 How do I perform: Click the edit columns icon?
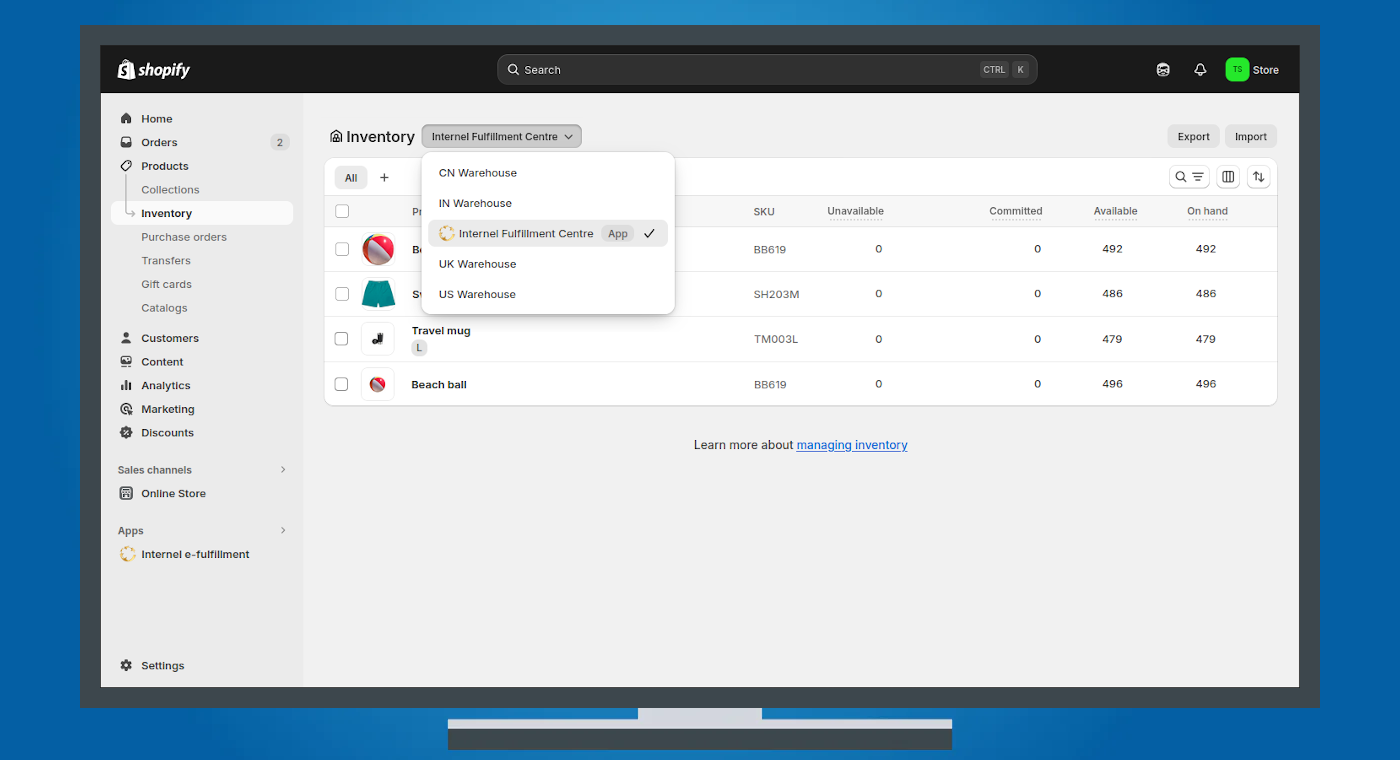click(x=1228, y=177)
